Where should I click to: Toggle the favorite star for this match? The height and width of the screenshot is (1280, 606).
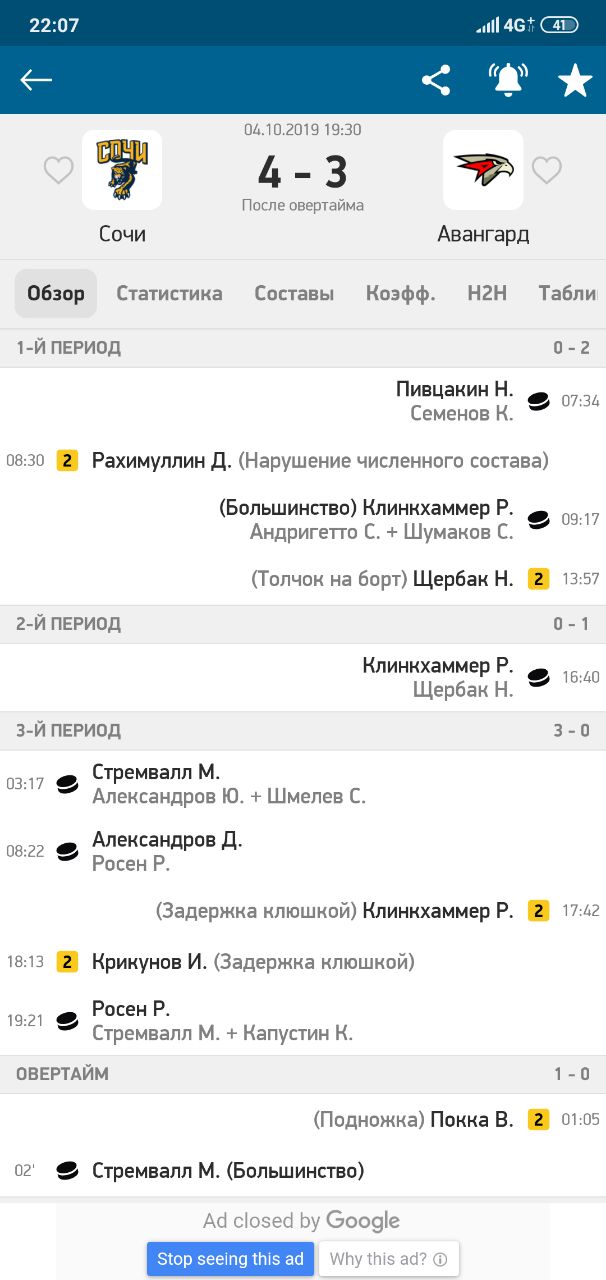pos(575,81)
